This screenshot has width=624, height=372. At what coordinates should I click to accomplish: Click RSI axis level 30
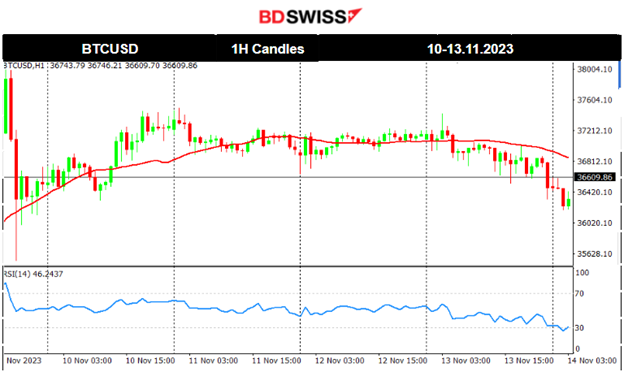(580, 328)
